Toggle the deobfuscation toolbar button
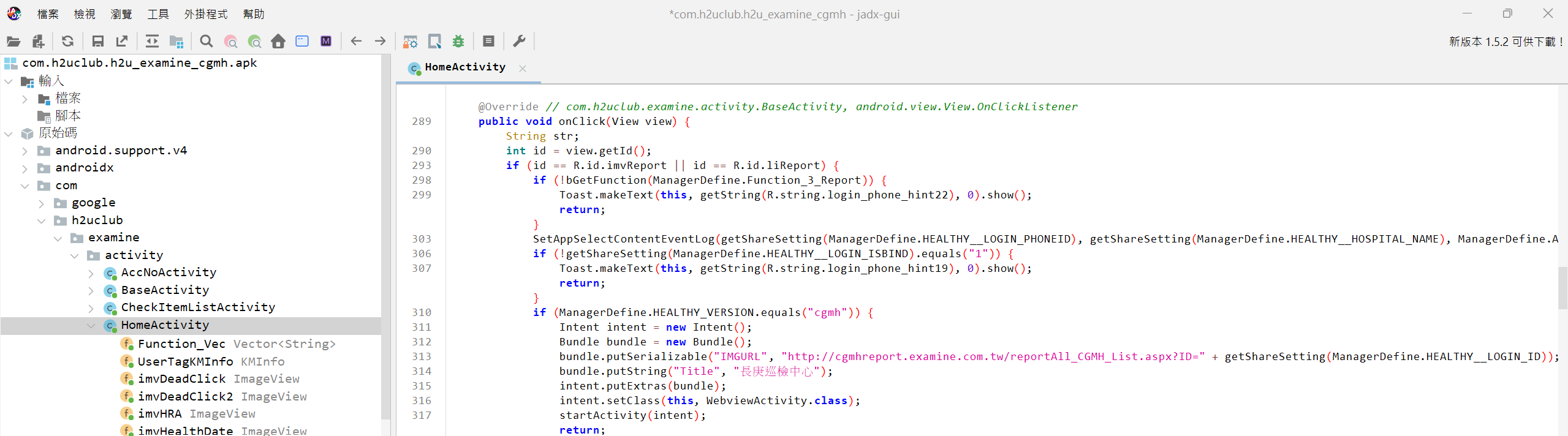This screenshot has height=436, width=1568. coord(411,42)
